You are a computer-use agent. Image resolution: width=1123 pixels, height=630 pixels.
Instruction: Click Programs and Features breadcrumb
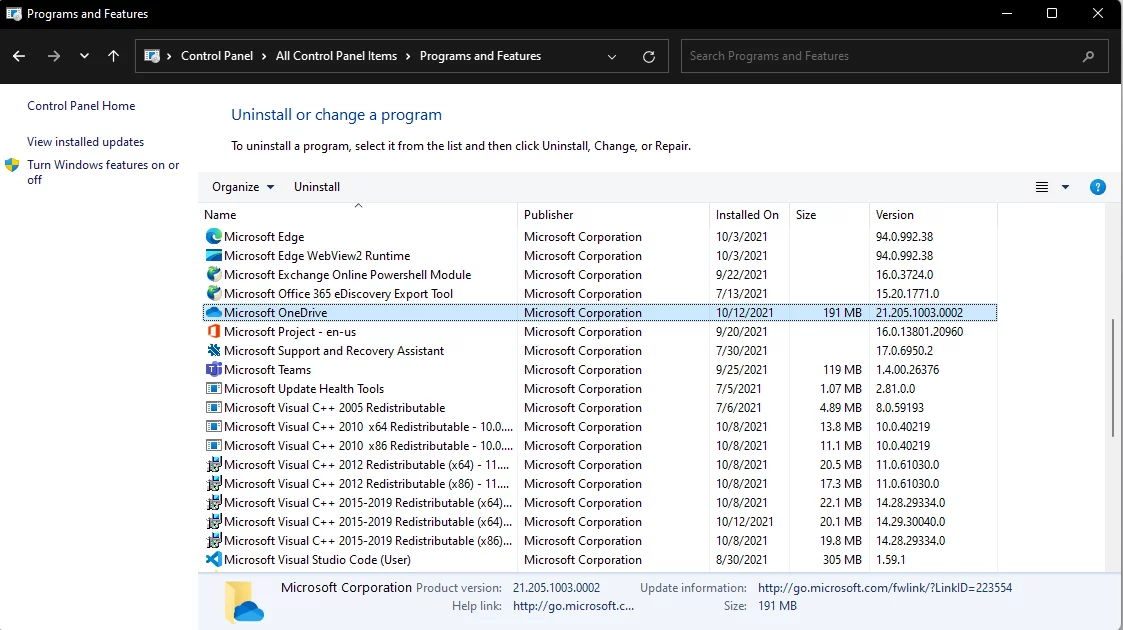[x=481, y=56]
